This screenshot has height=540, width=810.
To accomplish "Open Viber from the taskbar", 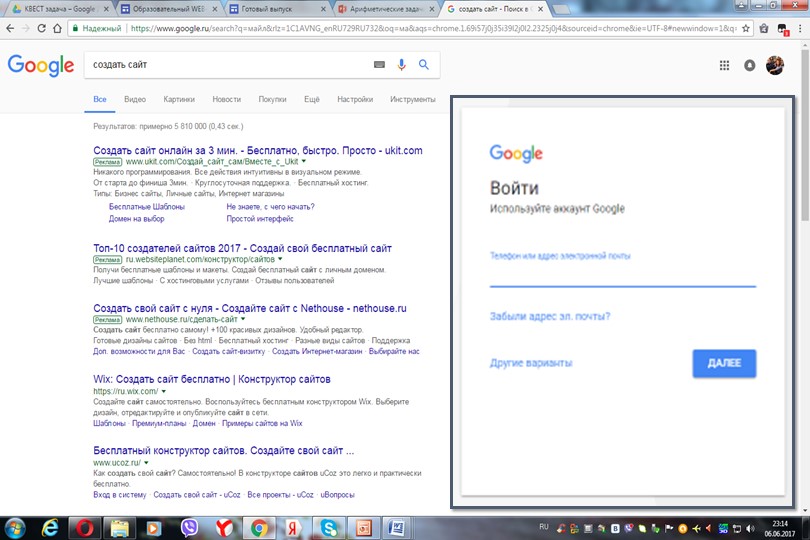I will pyautogui.click(x=190, y=528).
